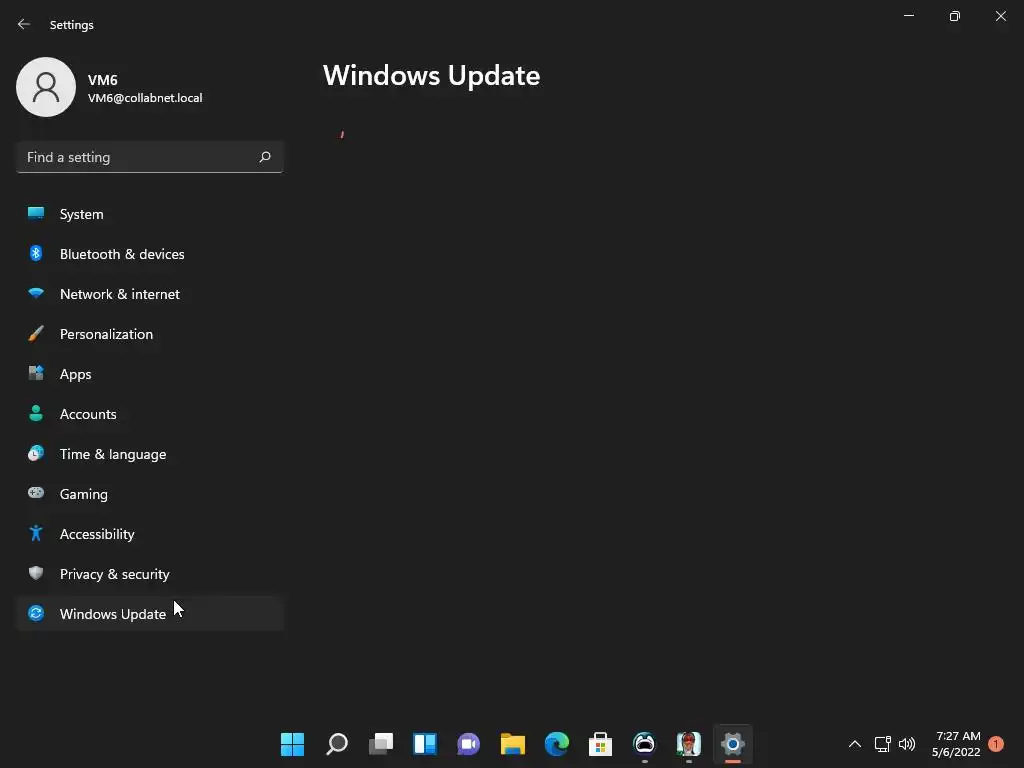This screenshot has height=768, width=1024.
Task: Click the Accessibility figure icon
Action: pyautogui.click(x=36, y=534)
